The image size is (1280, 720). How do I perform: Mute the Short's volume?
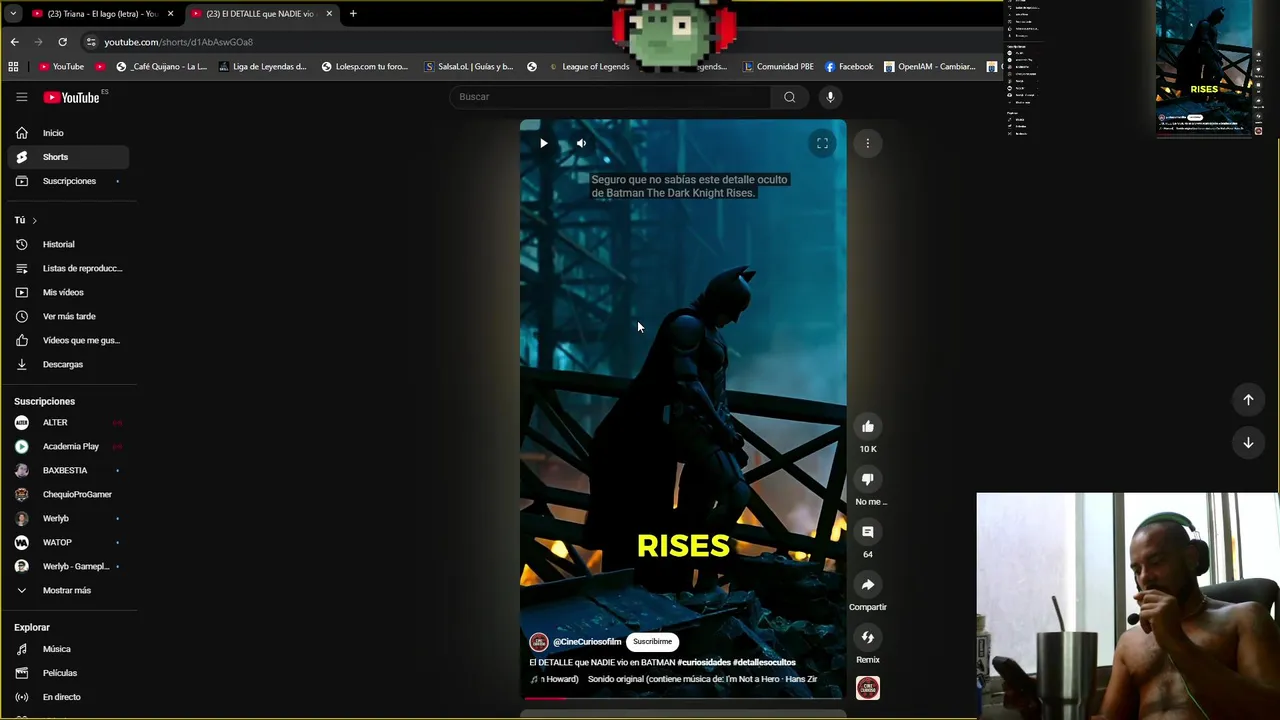point(581,143)
